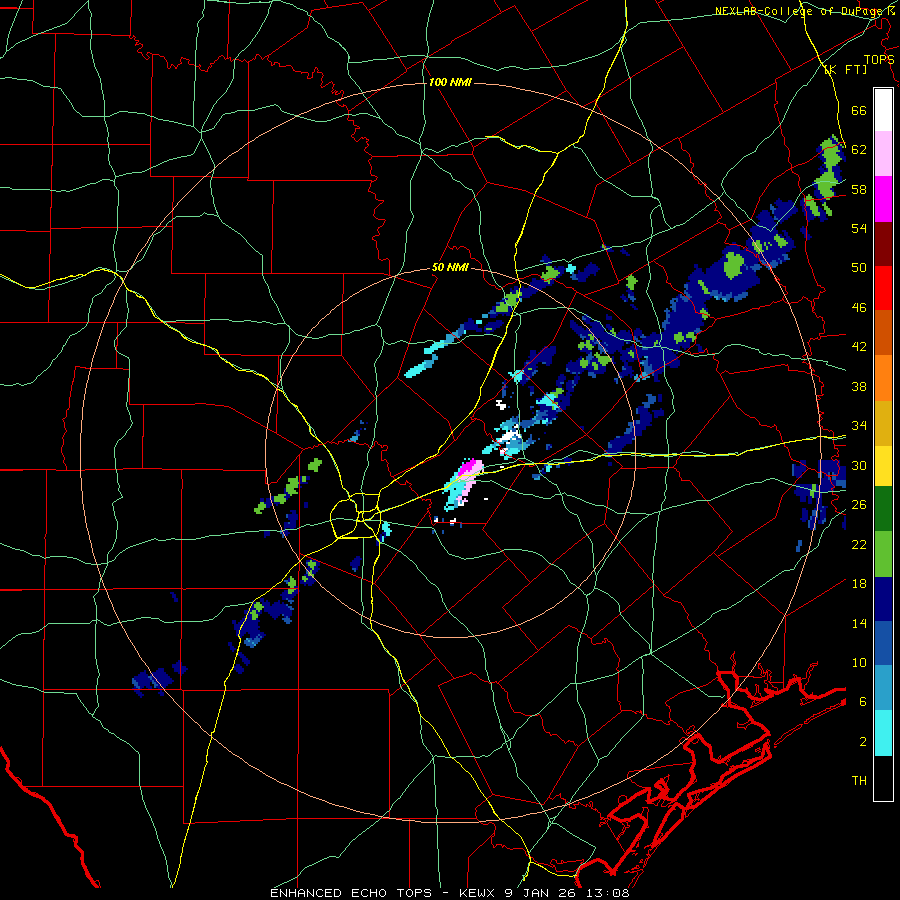Screen dimensions: 900x900
Task: Click the 34 legend value
Action: point(859,426)
